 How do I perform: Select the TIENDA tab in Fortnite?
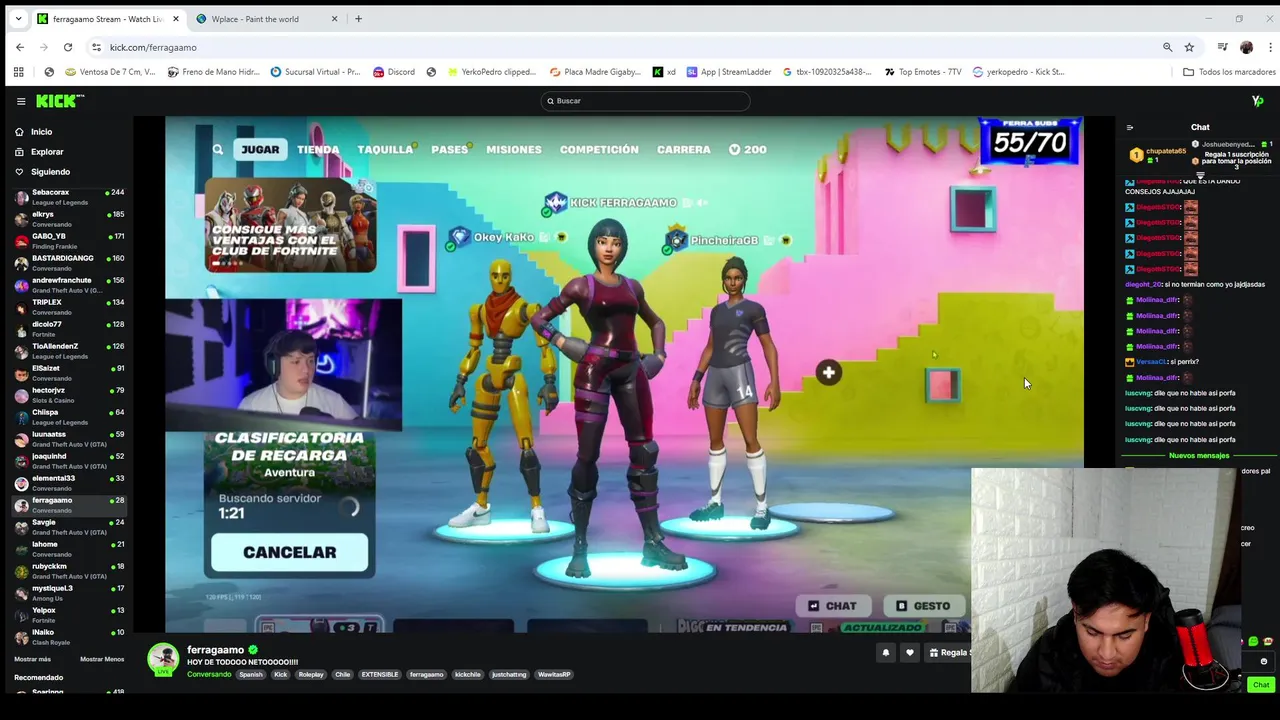point(318,150)
